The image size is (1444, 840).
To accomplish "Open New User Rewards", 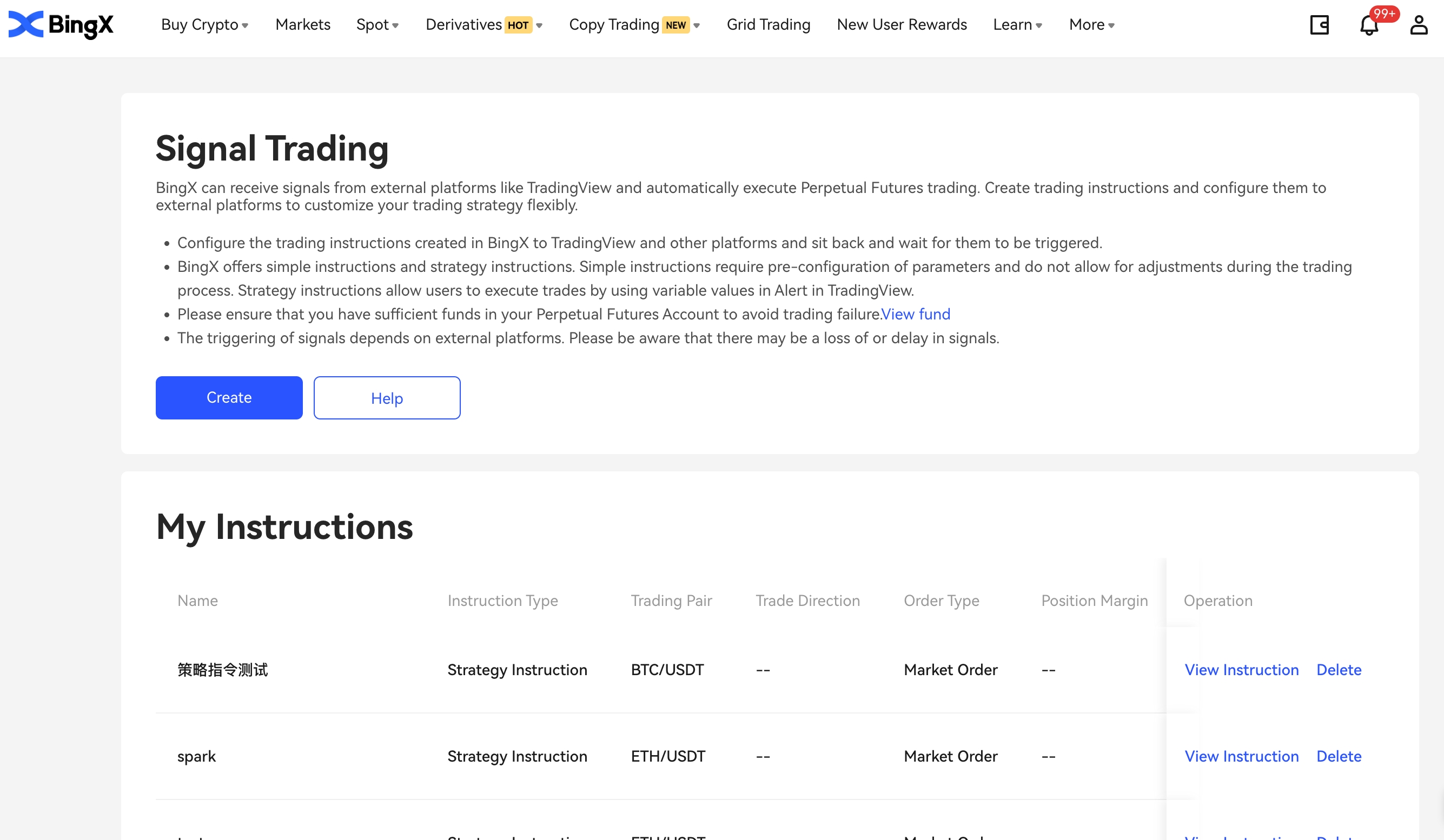I will pyautogui.click(x=902, y=25).
